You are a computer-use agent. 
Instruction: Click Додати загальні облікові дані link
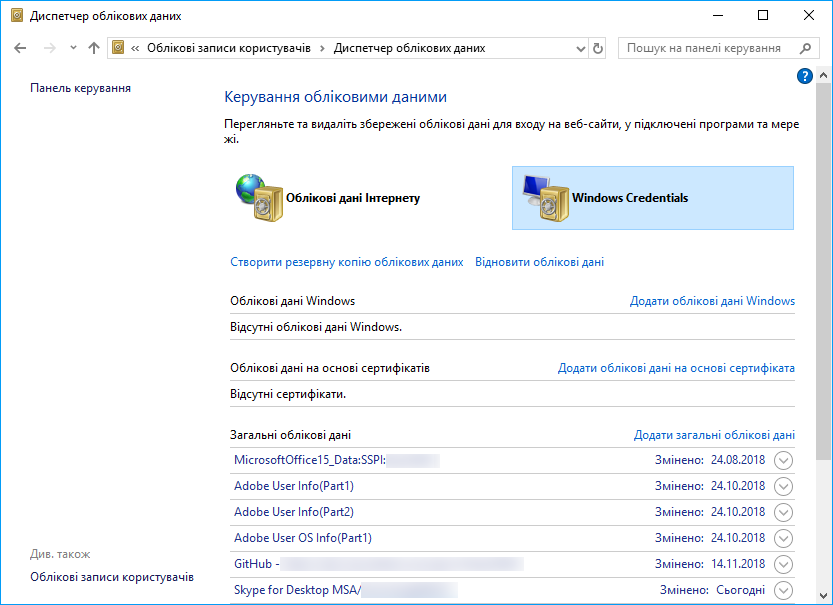tap(714, 435)
